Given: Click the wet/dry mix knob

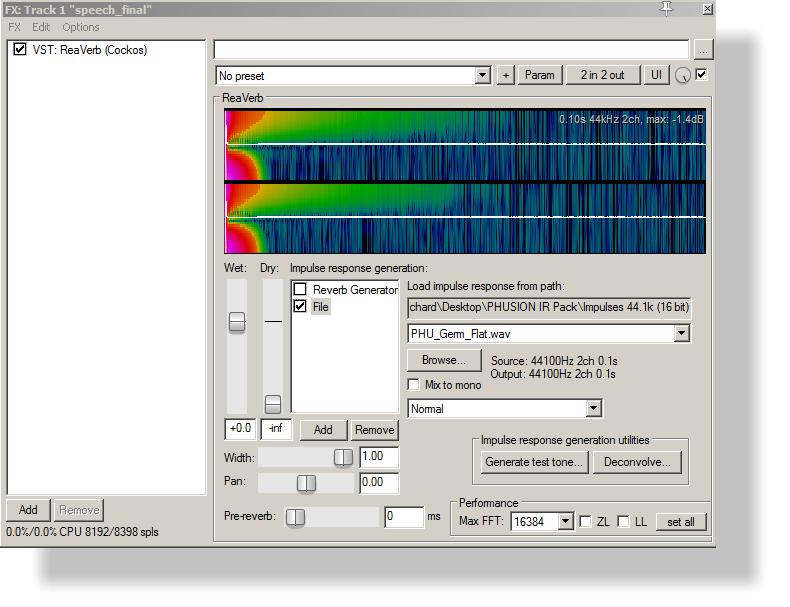Looking at the screenshot, I should [x=683, y=76].
